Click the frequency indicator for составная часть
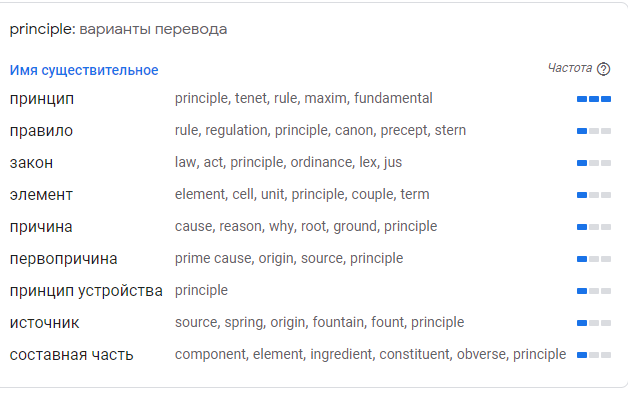 tap(594, 355)
